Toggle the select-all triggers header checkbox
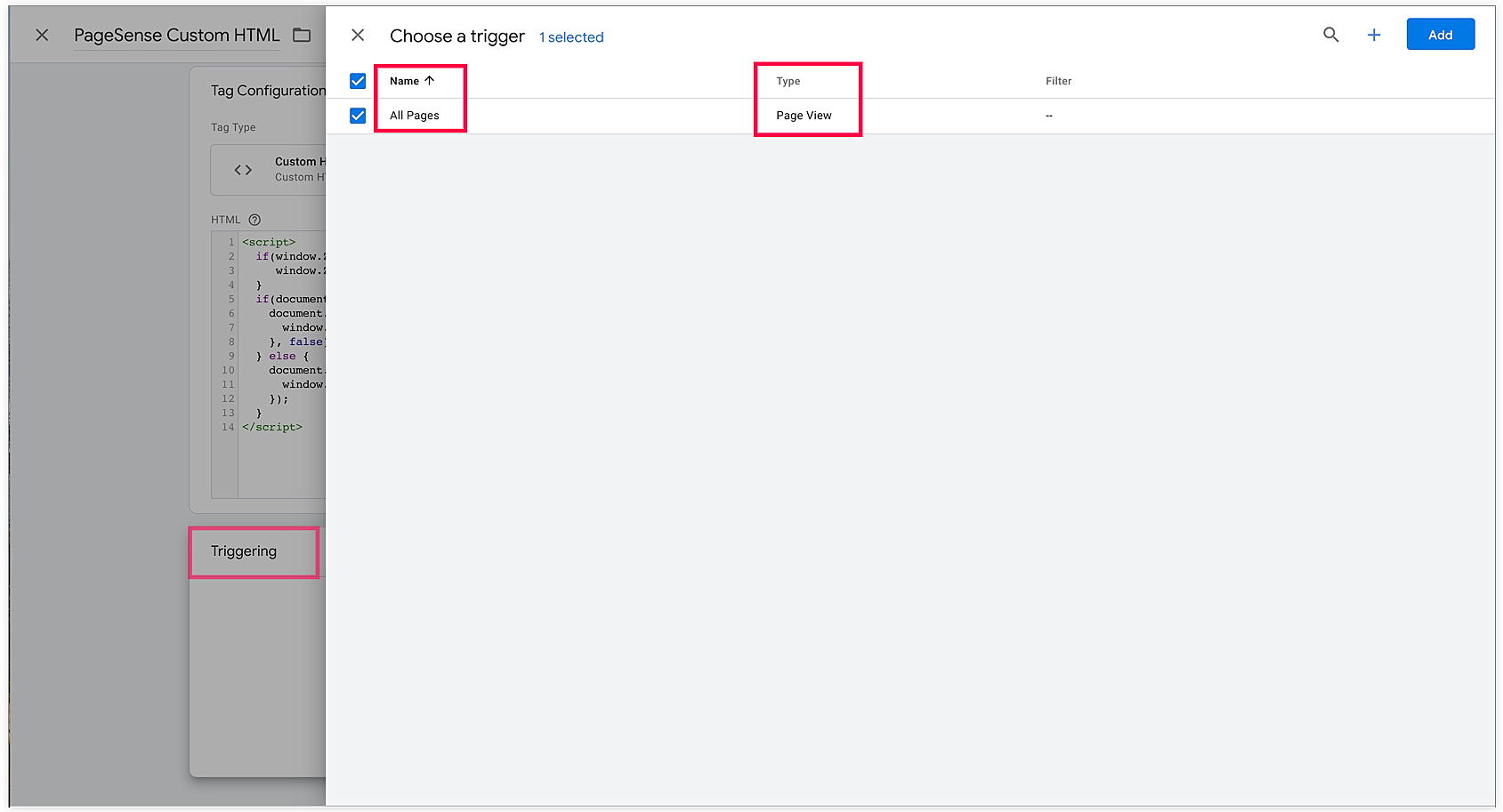The height and width of the screenshot is (812, 1503). click(x=358, y=81)
